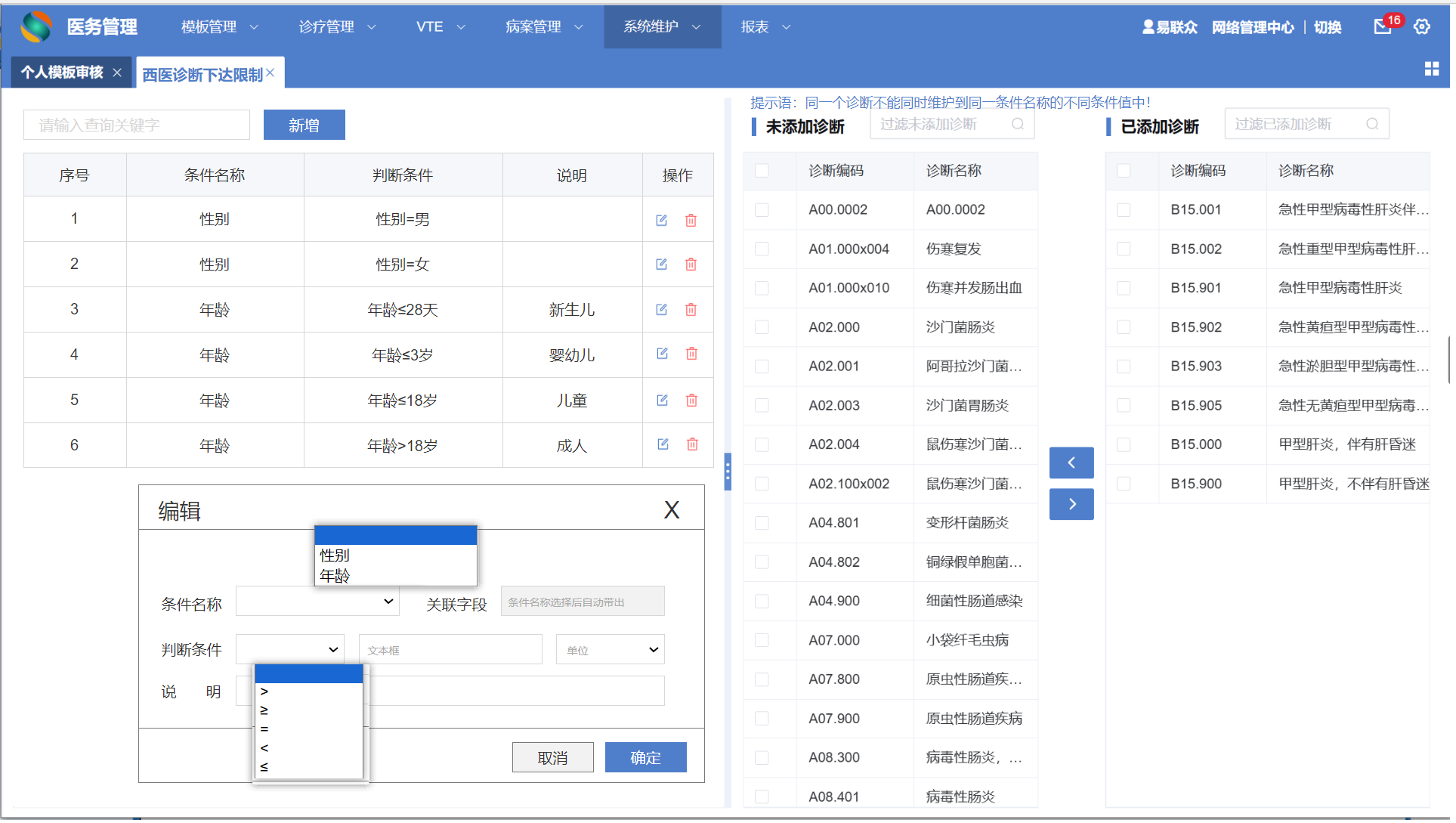Click 确定 in the edit dialog

[x=645, y=757]
